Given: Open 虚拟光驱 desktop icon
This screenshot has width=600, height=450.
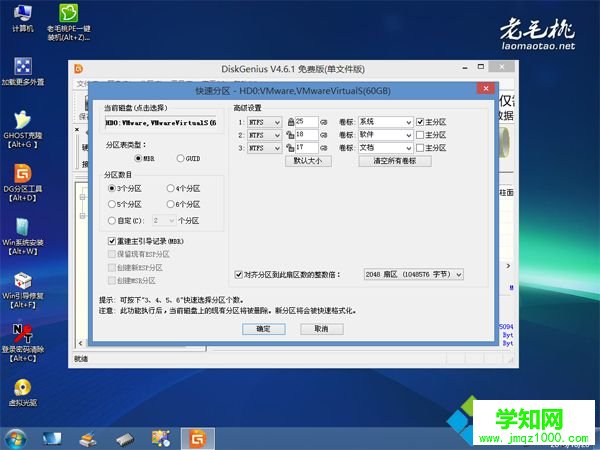Looking at the screenshot, I should (x=23, y=392).
